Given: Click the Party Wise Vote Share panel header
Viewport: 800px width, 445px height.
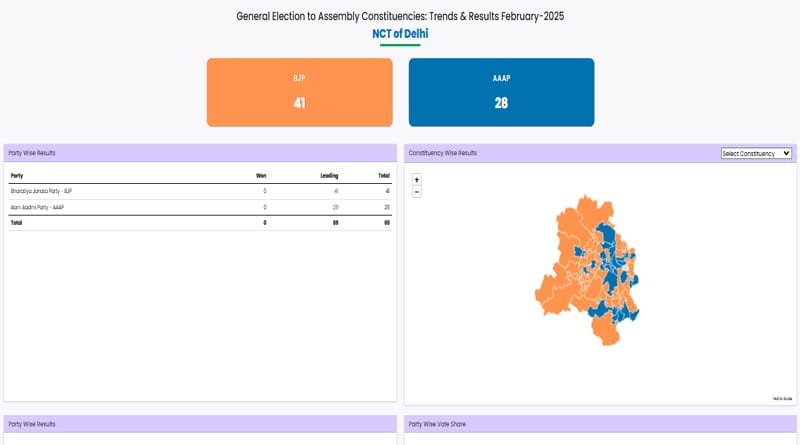Looking at the screenshot, I should tap(437, 424).
